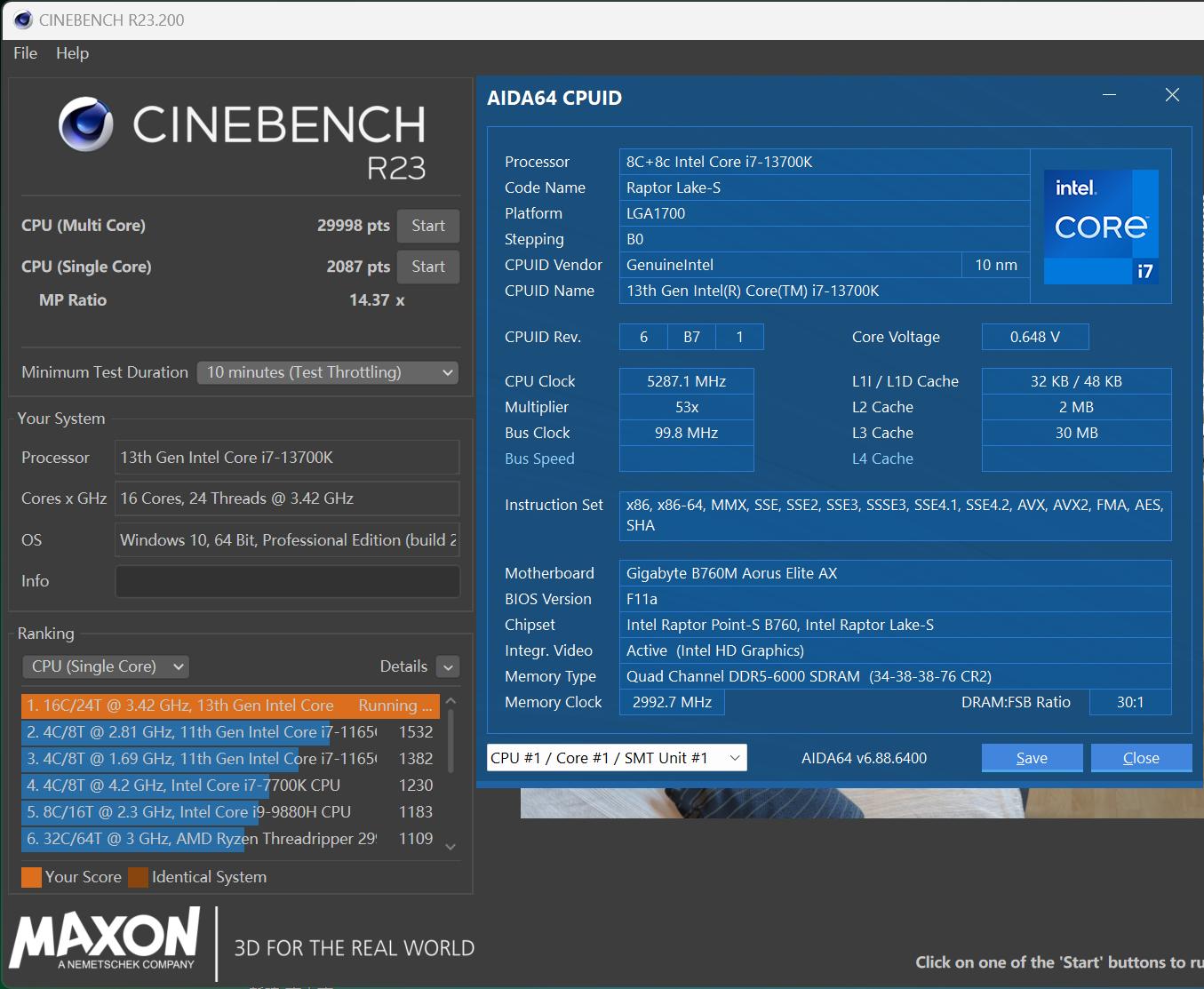This screenshot has width=1204, height=989.
Task: Click the empty Info text field
Action: pyautogui.click(x=287, y=581)
